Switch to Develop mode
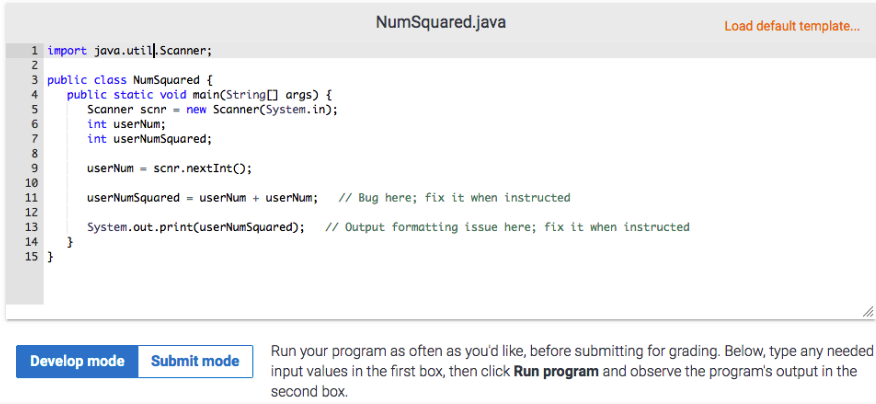Screen dimensions: 876x404 77,361
